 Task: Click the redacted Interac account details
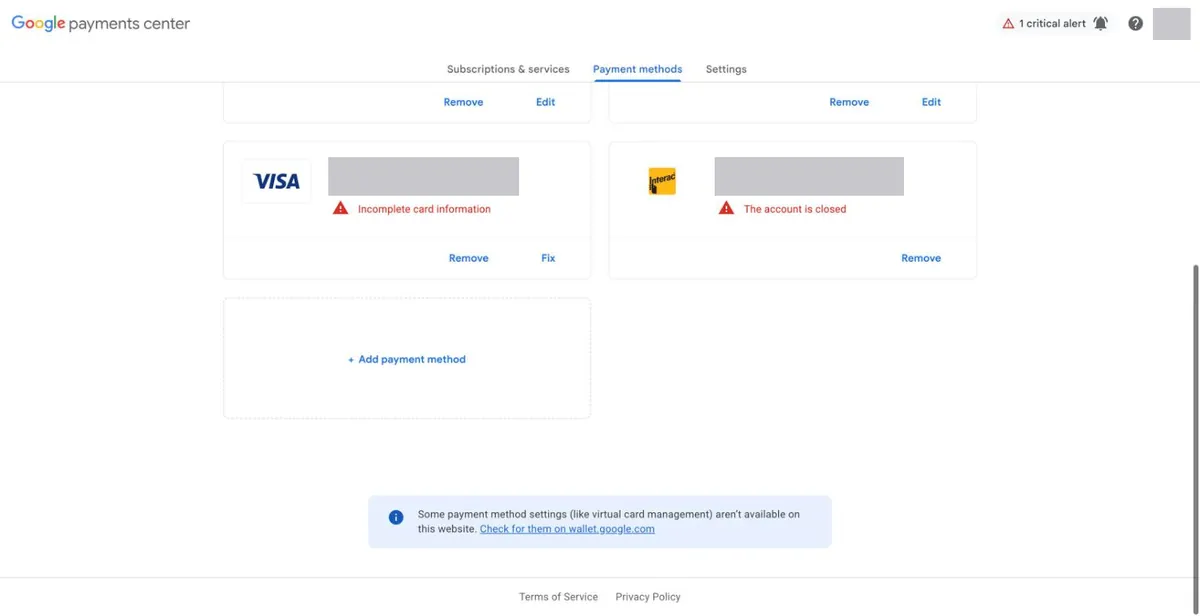pyautogui.click(x=809, y=176)
